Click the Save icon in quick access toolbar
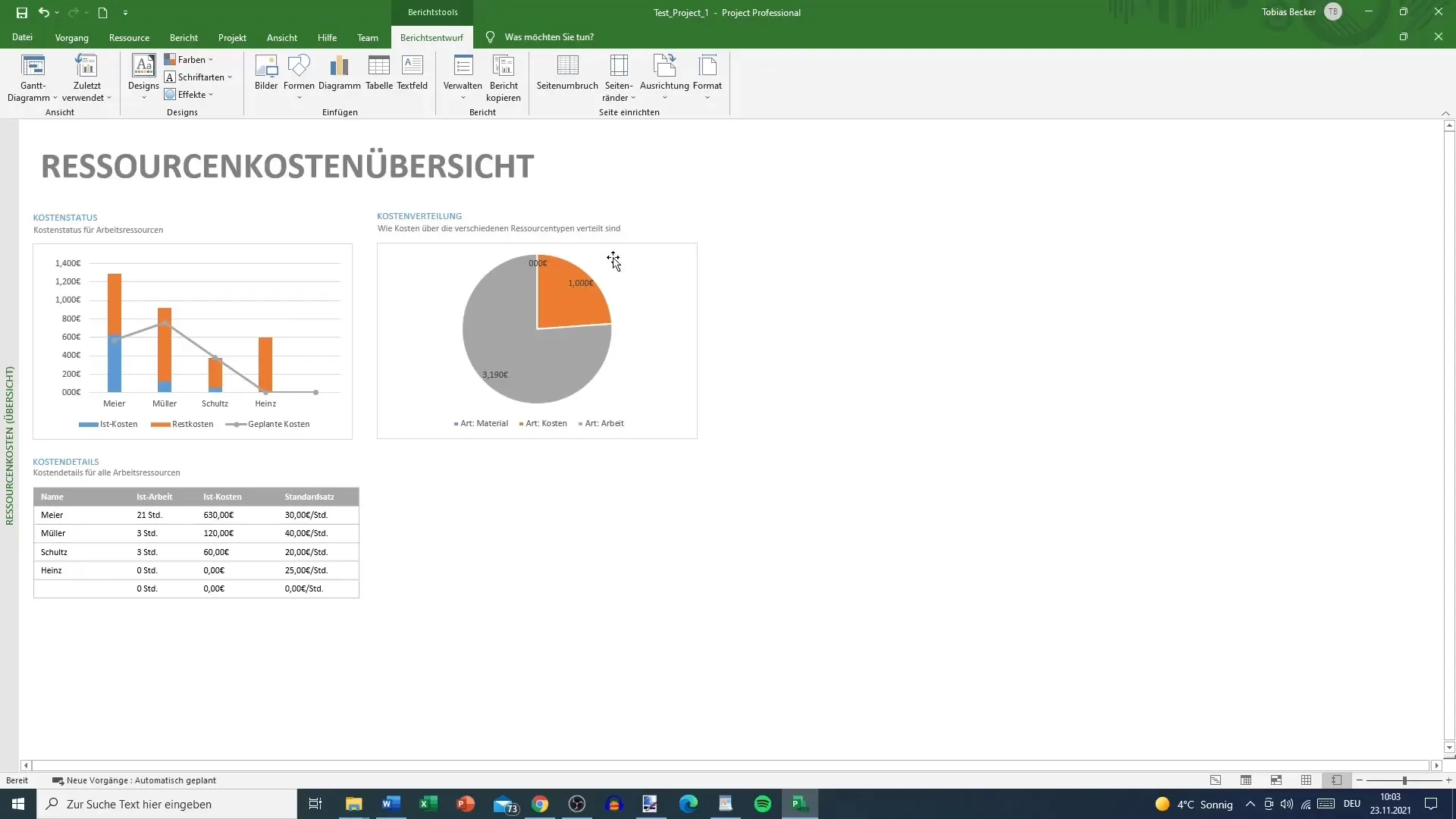The width and height of the screenshot is (1456, 819). pyautogui.click(x=22, y=12)
